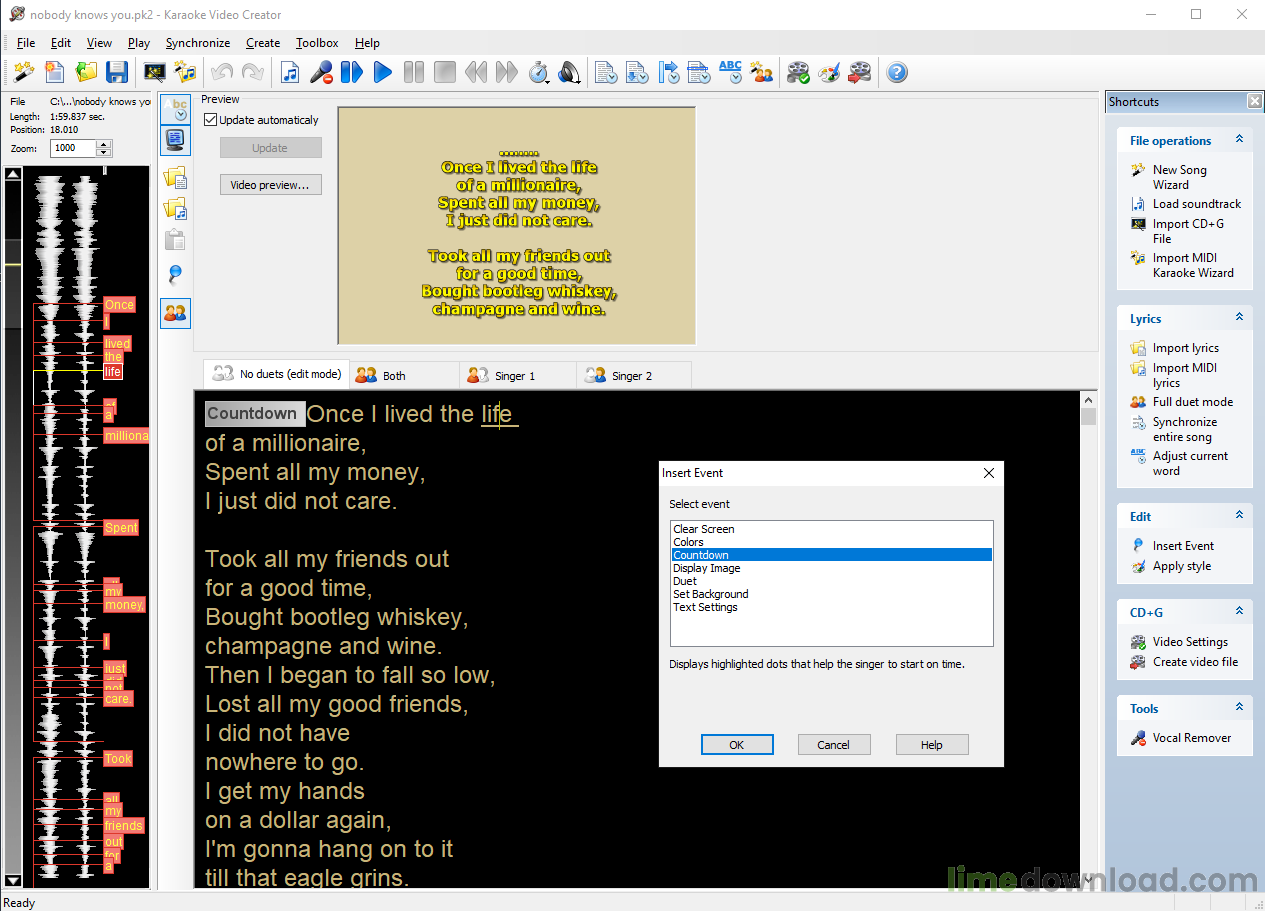Increase the Zoom value with its stepper
Screen dimensions: 1265x911
click(x=103, y=144)
